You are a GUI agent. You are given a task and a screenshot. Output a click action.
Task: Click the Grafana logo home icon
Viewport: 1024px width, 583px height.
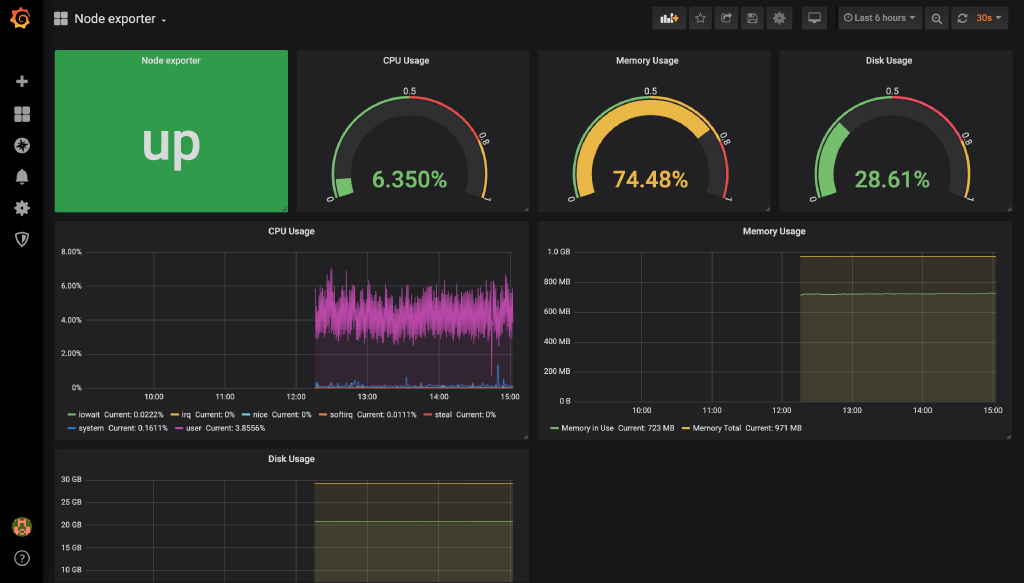click(21, 19)
